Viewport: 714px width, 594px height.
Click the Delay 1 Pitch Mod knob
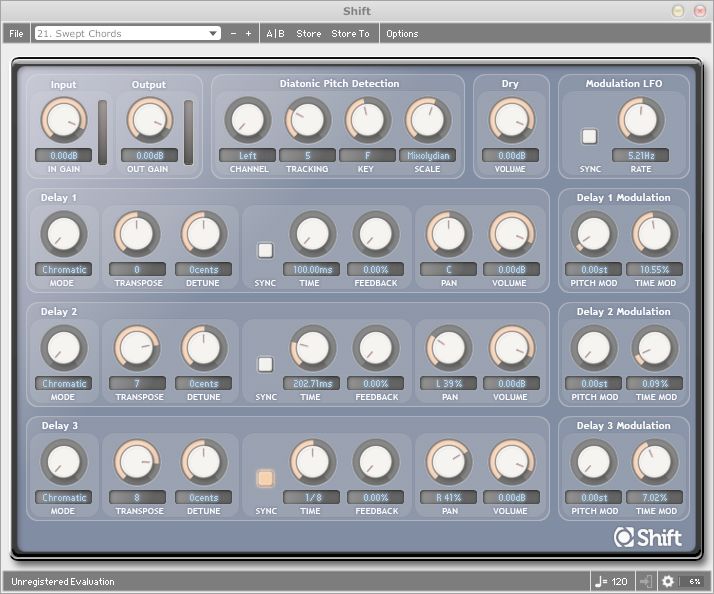[x=593, y=234]
